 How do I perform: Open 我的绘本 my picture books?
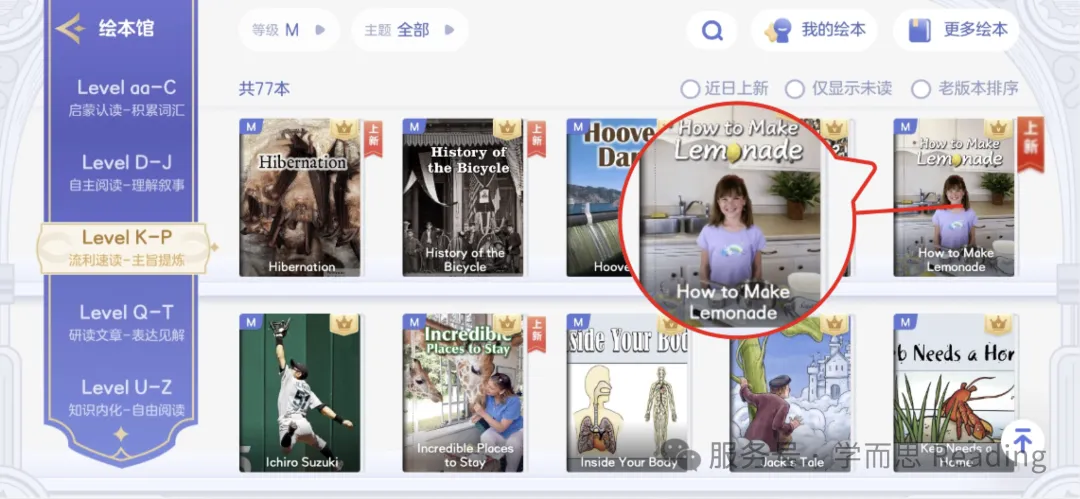(x=814, y=30)
